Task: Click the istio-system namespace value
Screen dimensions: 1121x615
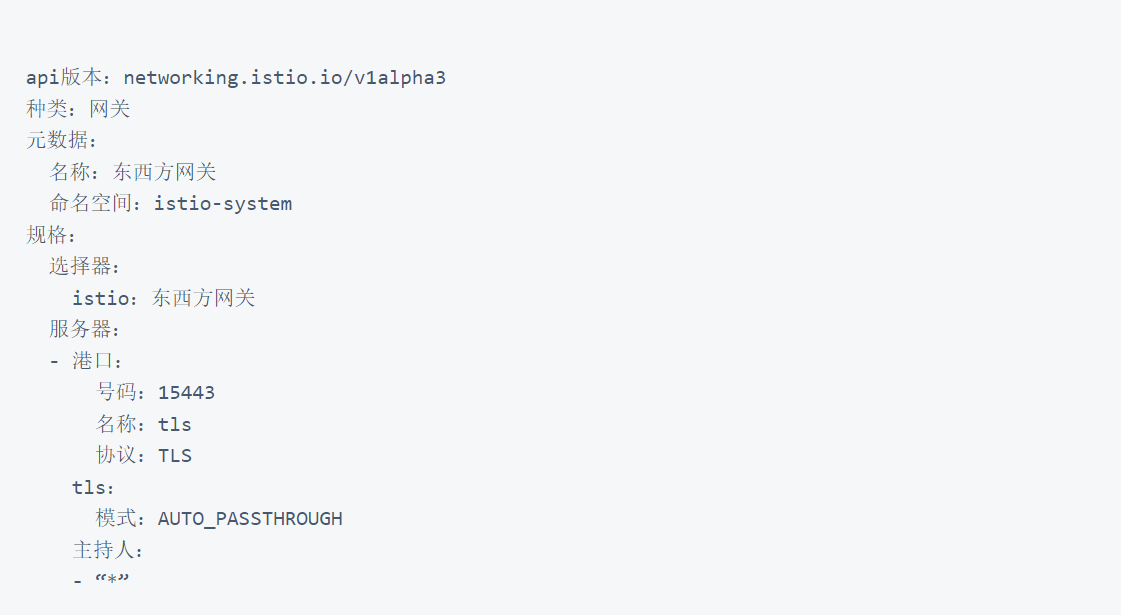Action: tap(222, 204)
